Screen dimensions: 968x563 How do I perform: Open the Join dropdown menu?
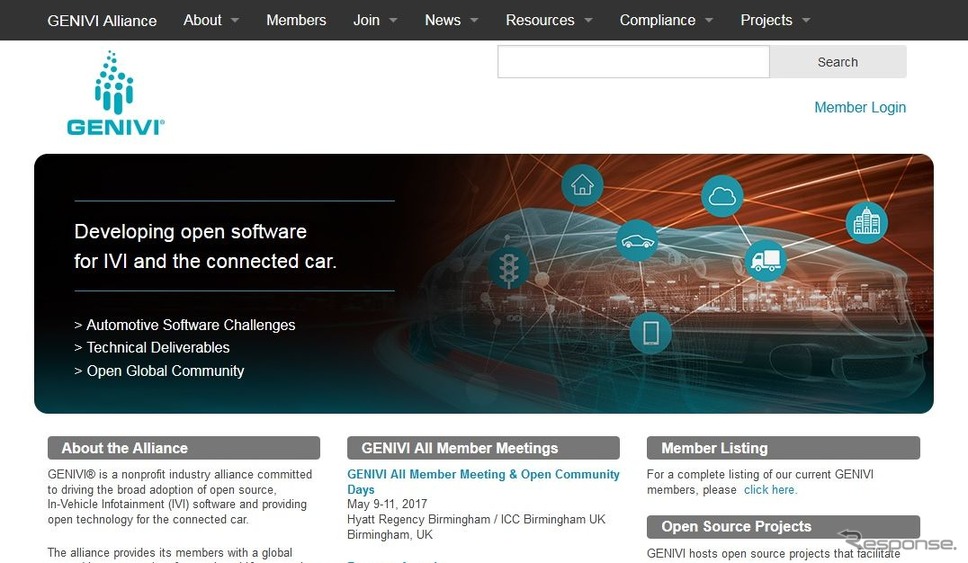click(x=375, y=20)
